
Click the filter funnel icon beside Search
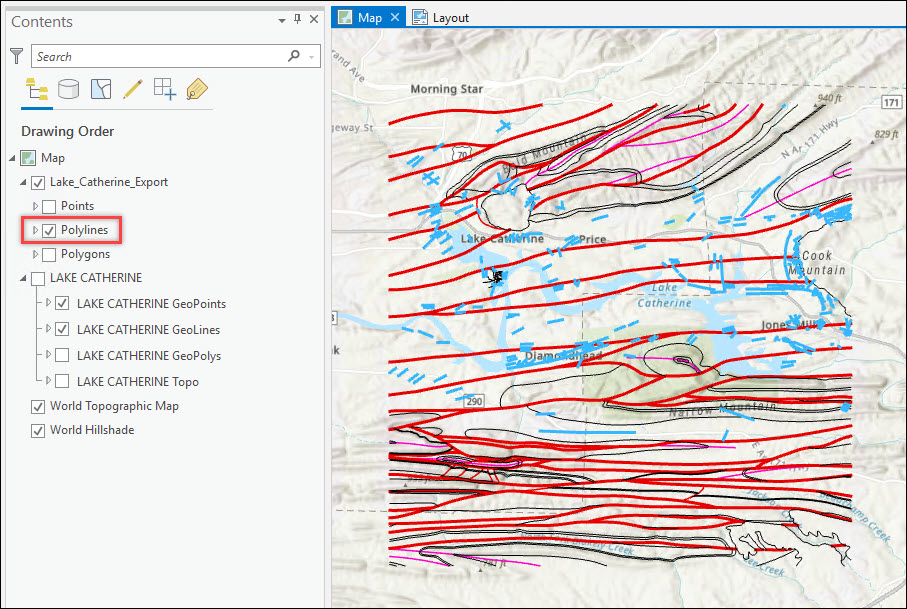tap(16, 56)
